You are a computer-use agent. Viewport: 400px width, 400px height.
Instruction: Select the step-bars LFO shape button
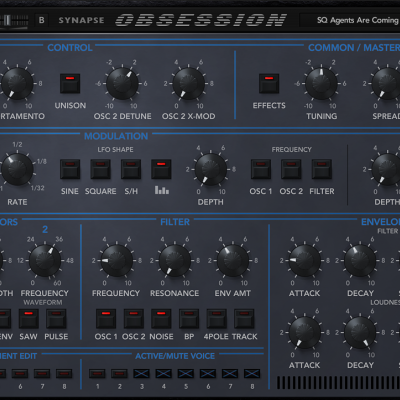(161, 169)
